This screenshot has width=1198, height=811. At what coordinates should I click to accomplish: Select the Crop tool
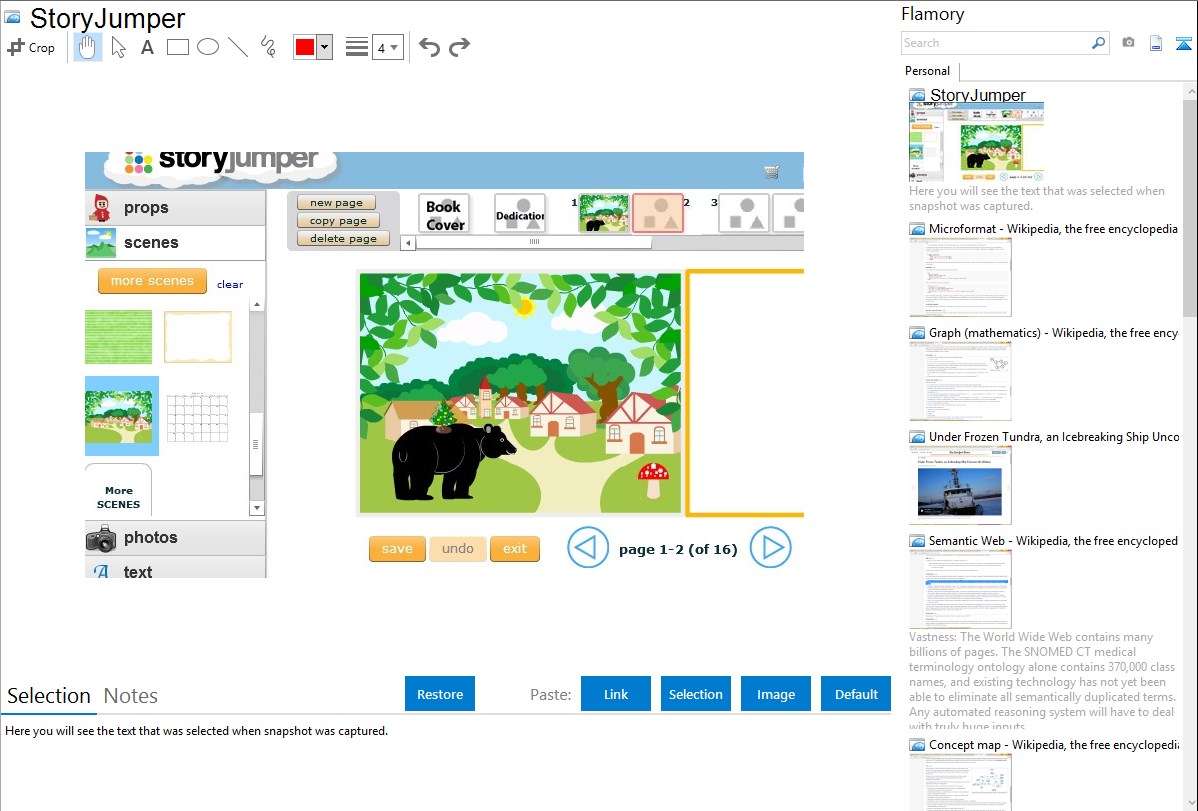coord(31,47)
